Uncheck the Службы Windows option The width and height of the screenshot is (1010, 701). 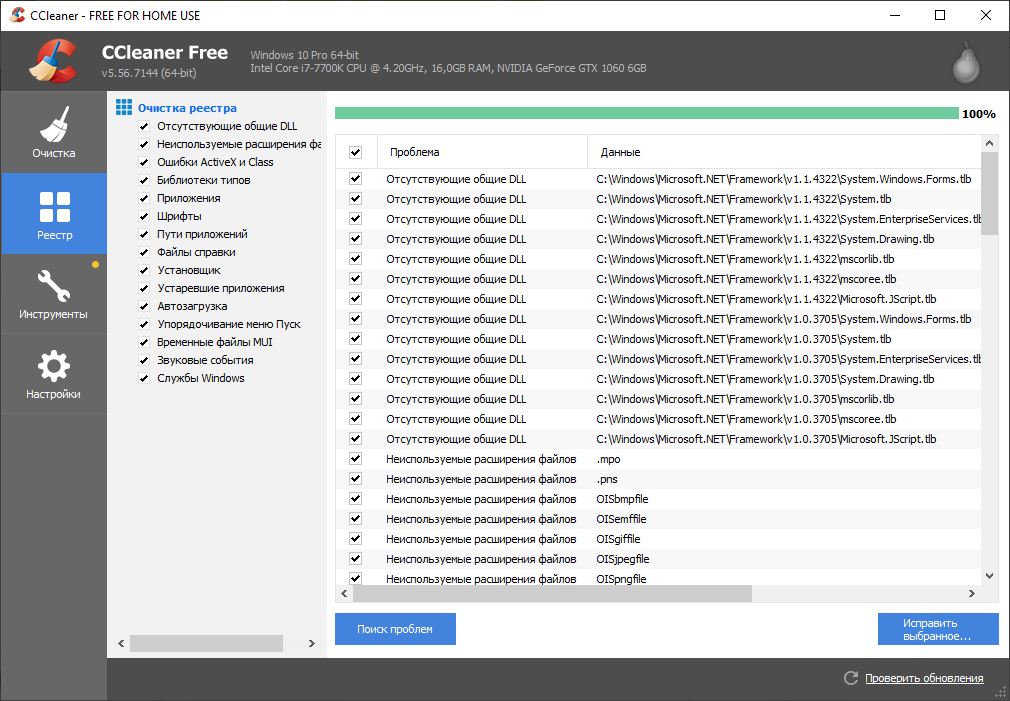145,378
